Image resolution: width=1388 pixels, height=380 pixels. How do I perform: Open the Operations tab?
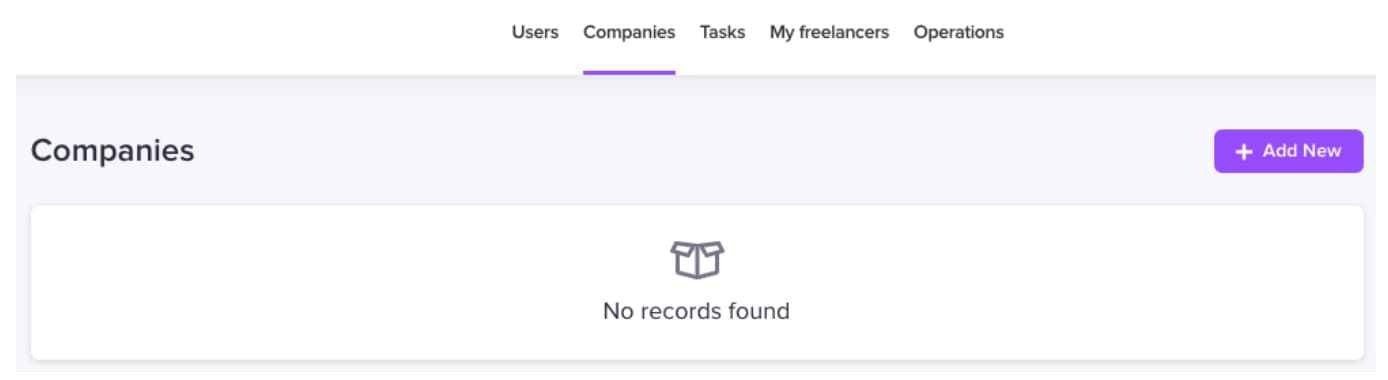[958, 32]
